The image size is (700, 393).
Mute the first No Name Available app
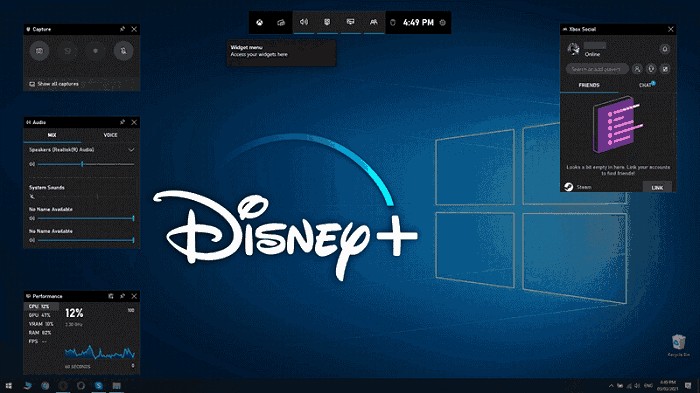32,218
